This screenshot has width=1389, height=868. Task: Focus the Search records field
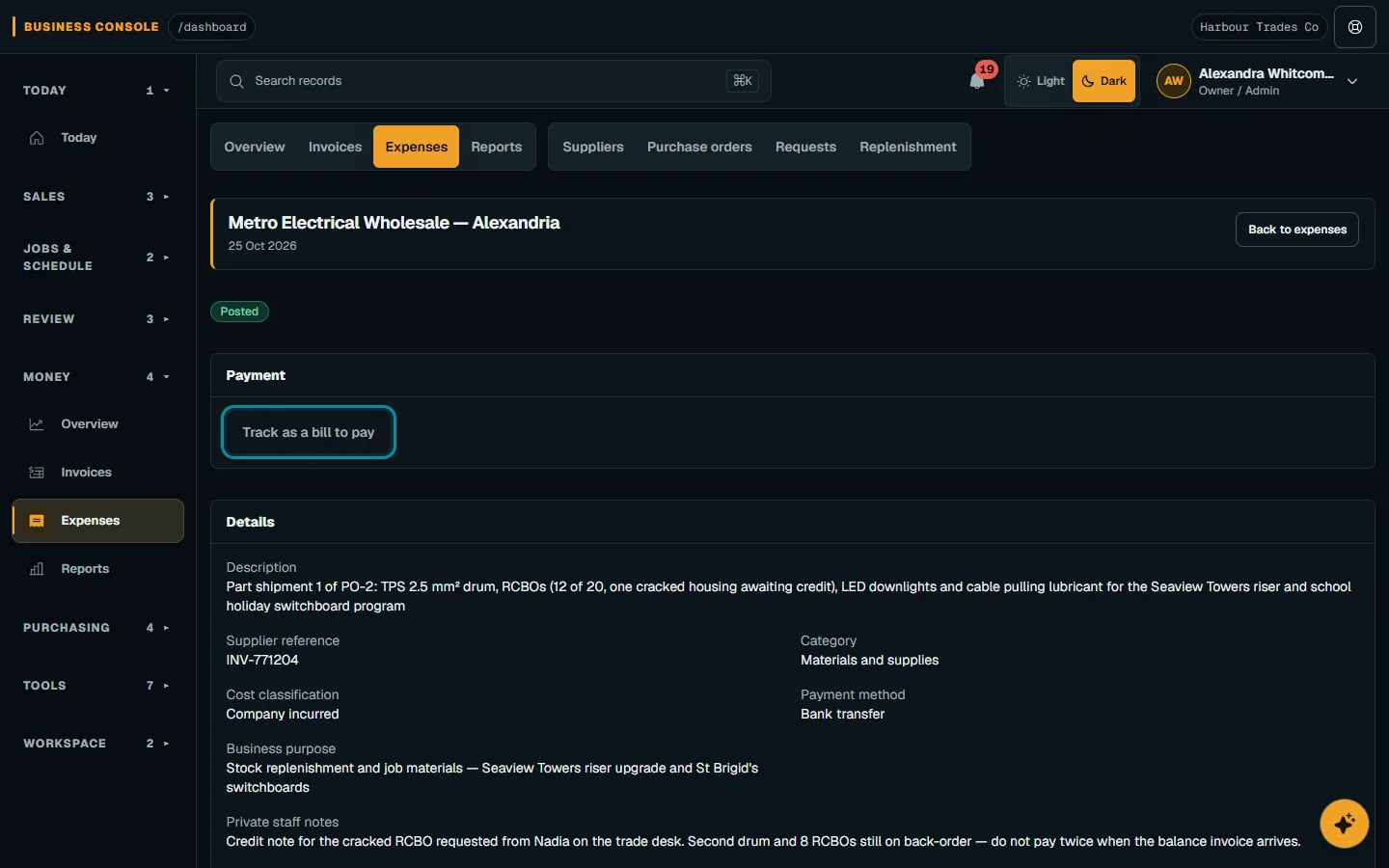click(x=493, y=81)
